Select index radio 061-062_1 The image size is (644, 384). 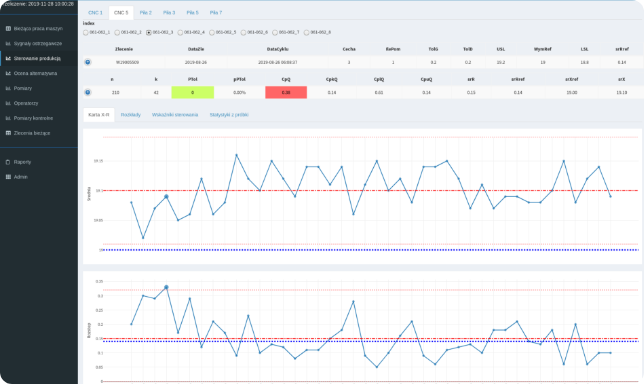tap(85, 32)
